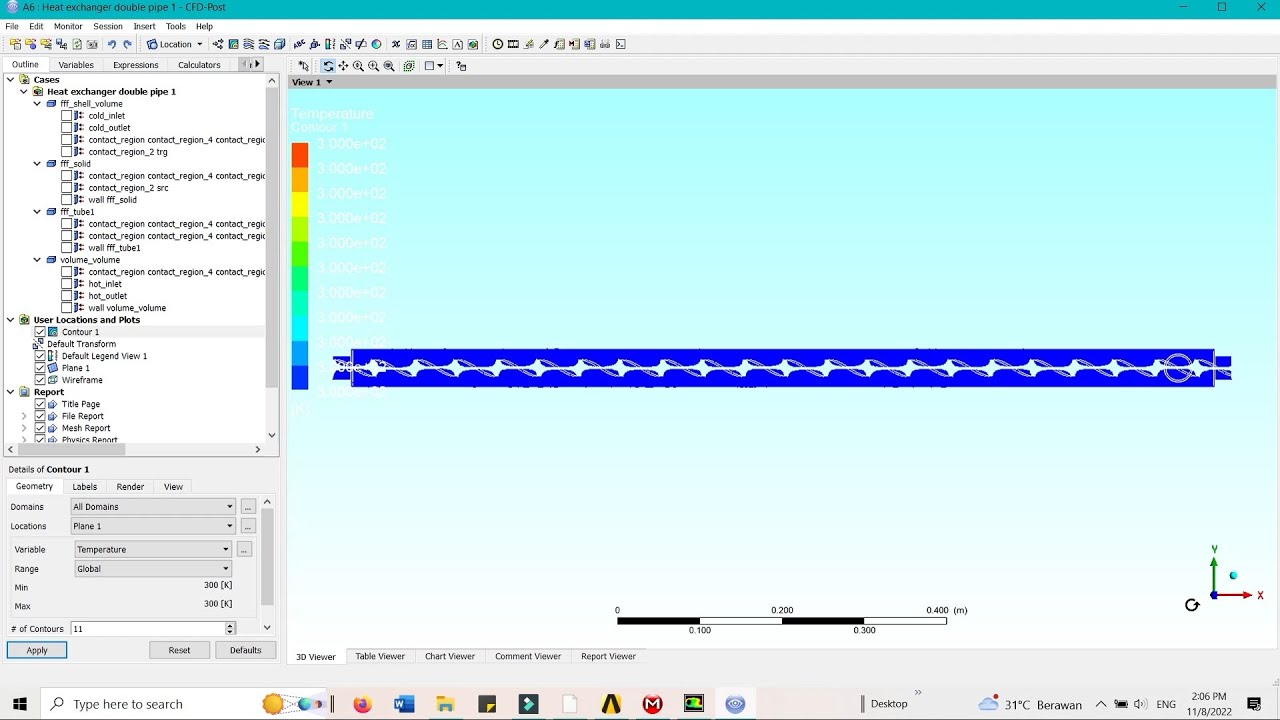This screenshot has height=720, width=1280.
Task: Open the Insert menu
Action: point(144,26)
